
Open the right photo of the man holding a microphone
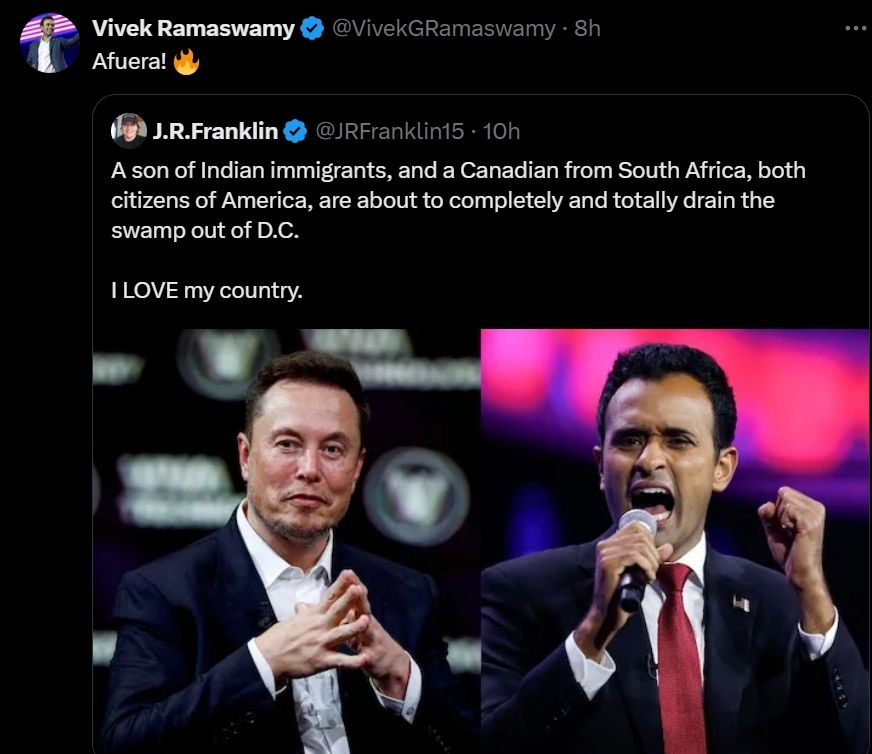point(675,540)
